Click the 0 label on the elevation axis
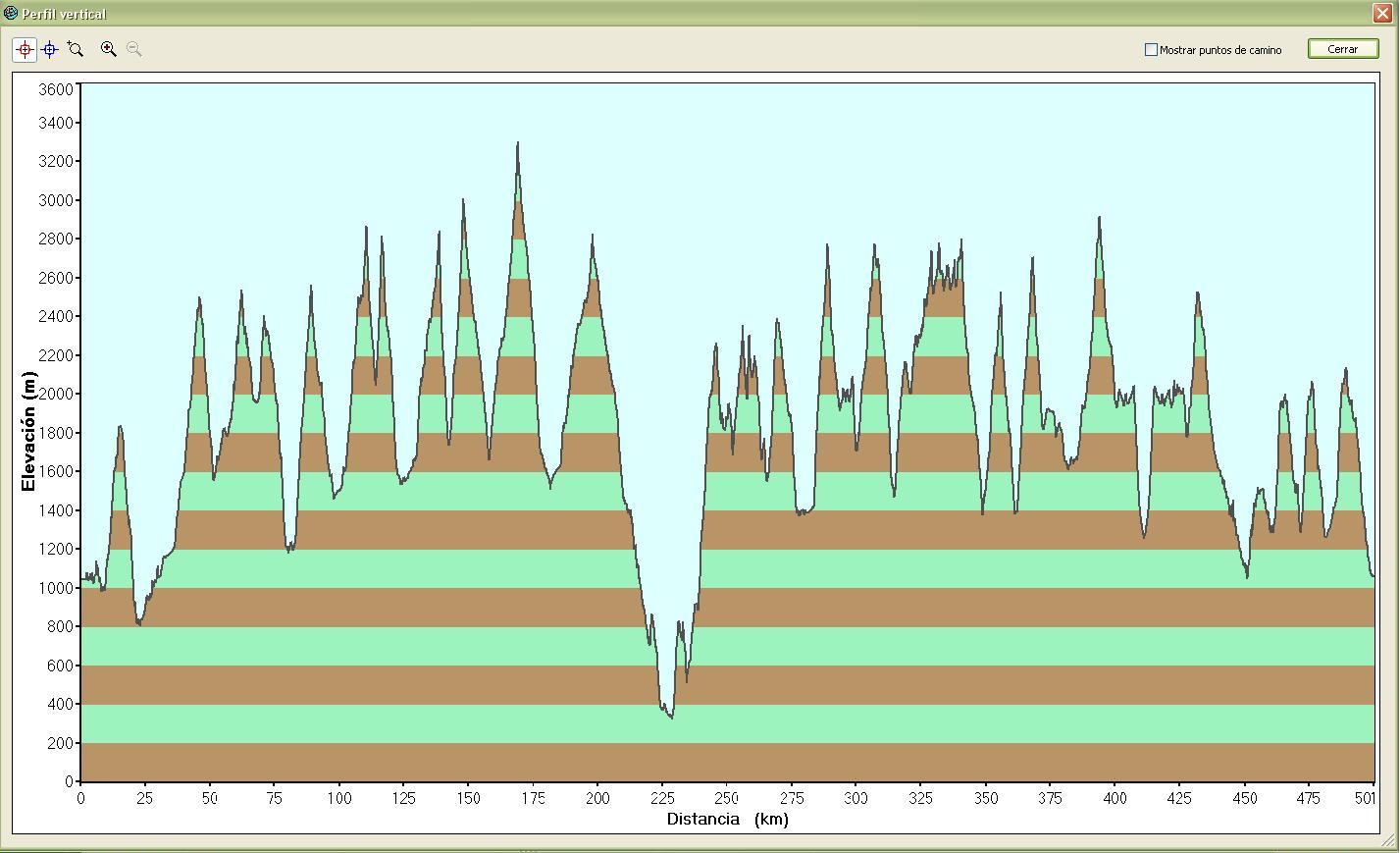The width and height of the screenshot is (1400, 853). (70, 781)
